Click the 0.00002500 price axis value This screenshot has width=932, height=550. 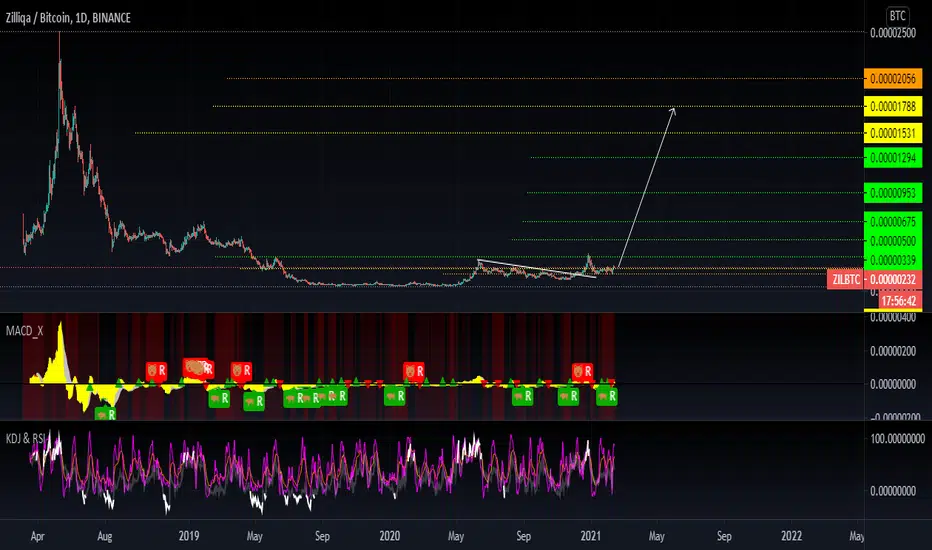[x=893, y=33]
